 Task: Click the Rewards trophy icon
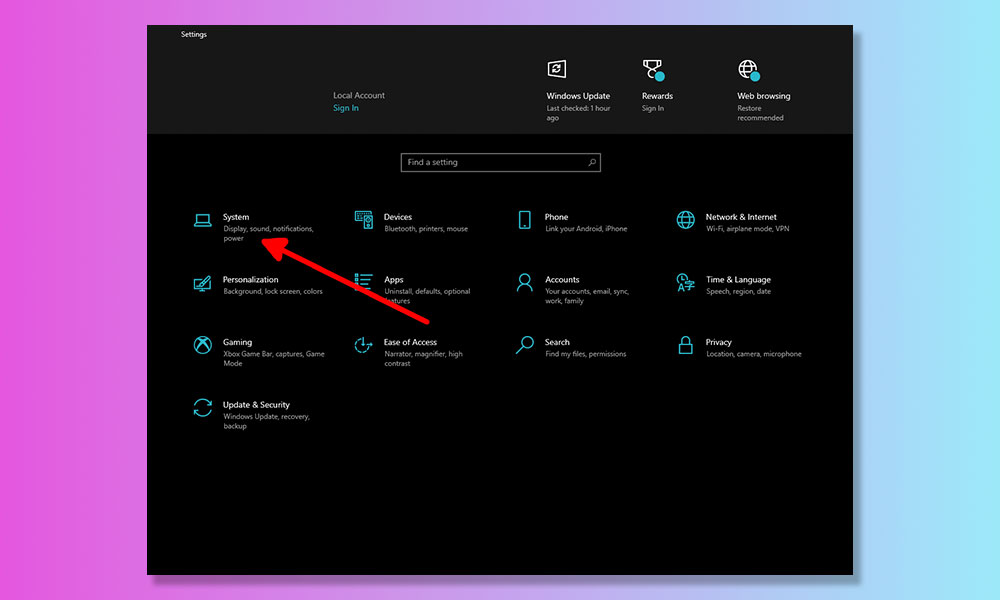pyautogui.click(x=653, y=70)
